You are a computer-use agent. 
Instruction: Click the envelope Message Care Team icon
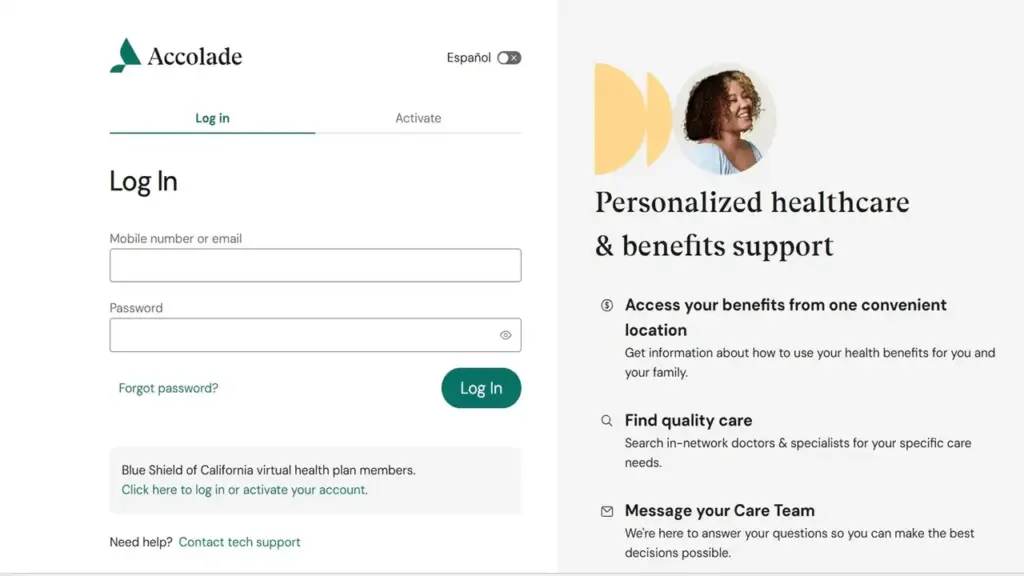pos(607,511)
